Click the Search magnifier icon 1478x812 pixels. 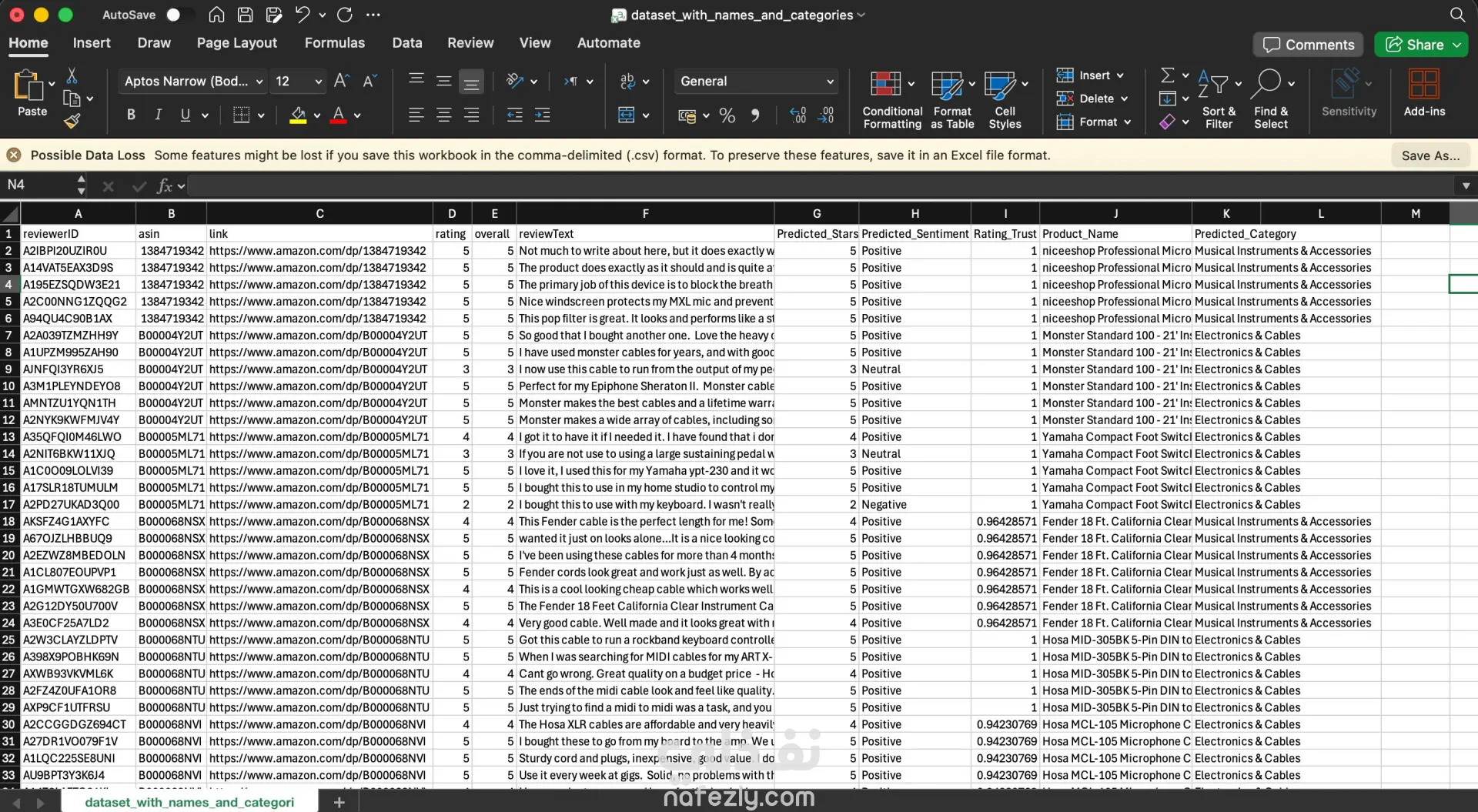[1457, 15]
